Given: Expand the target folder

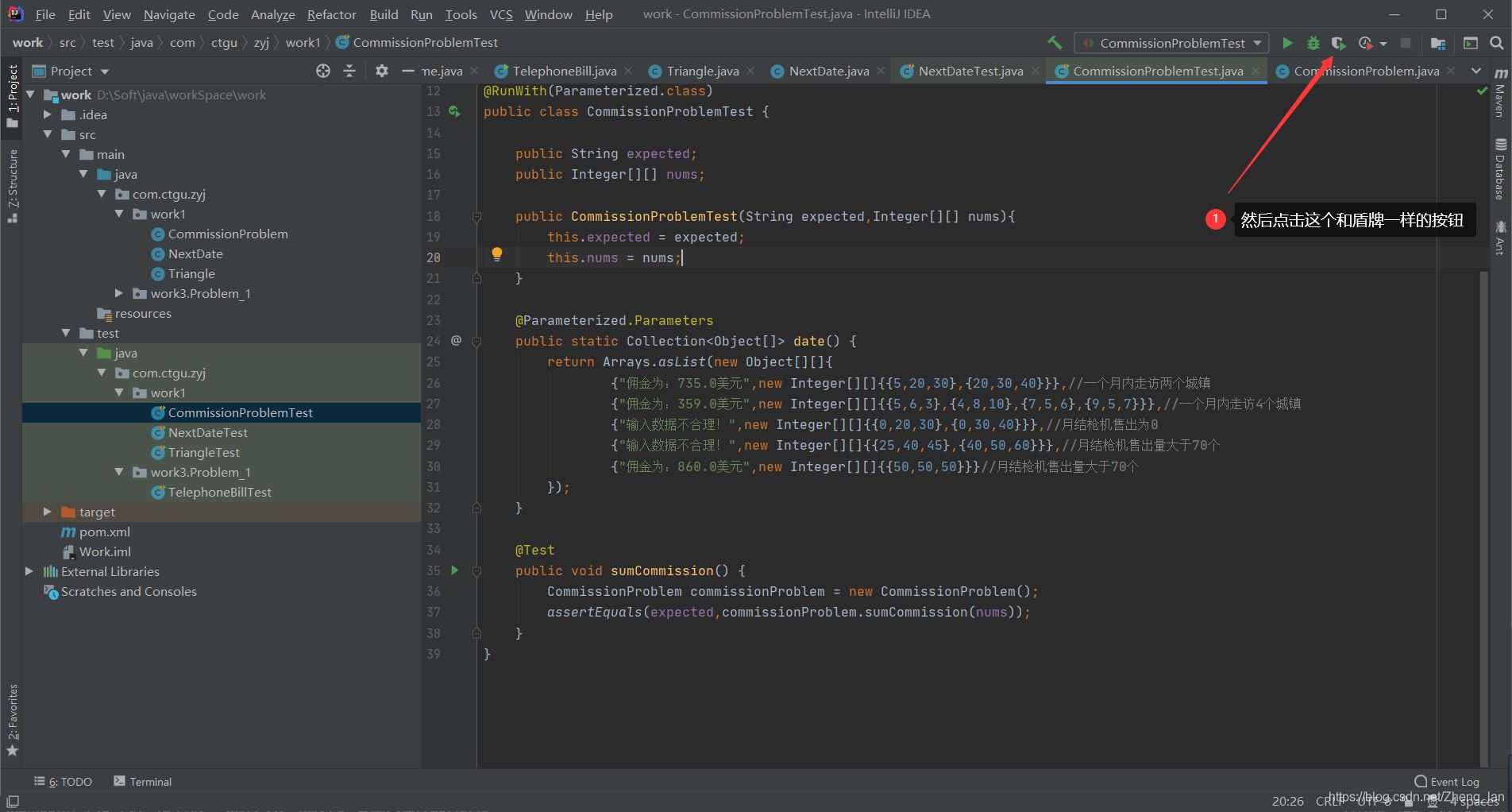Looking at the screenshot, I should pos(48,512).
